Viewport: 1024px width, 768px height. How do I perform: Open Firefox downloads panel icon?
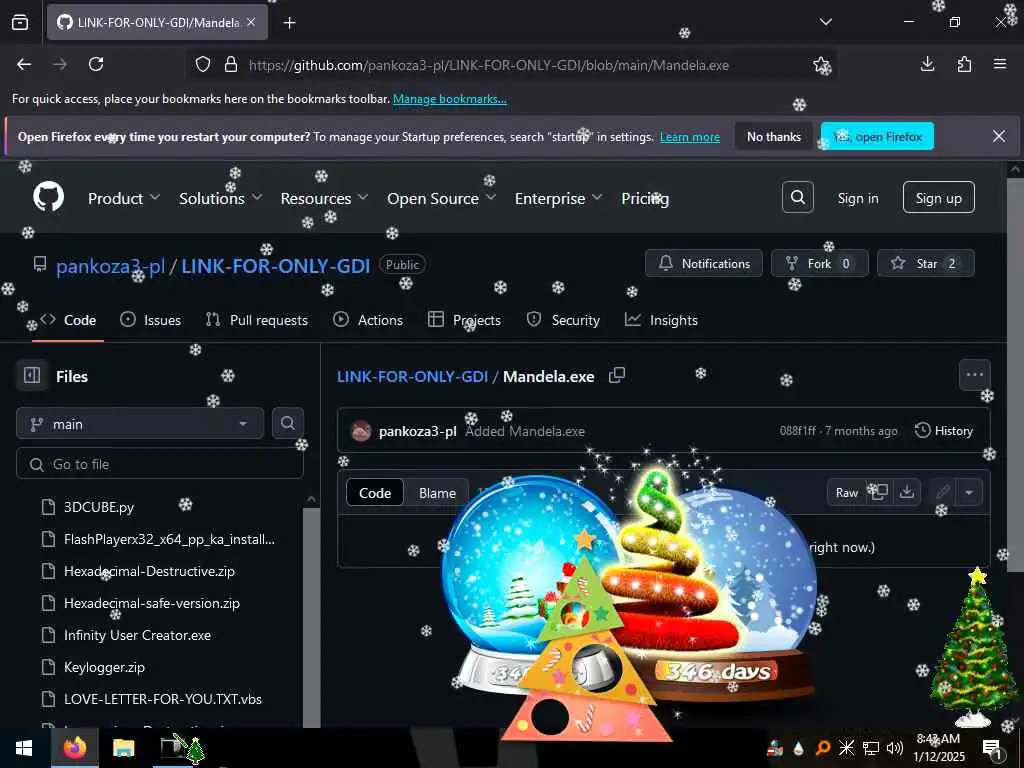(927, 64)
